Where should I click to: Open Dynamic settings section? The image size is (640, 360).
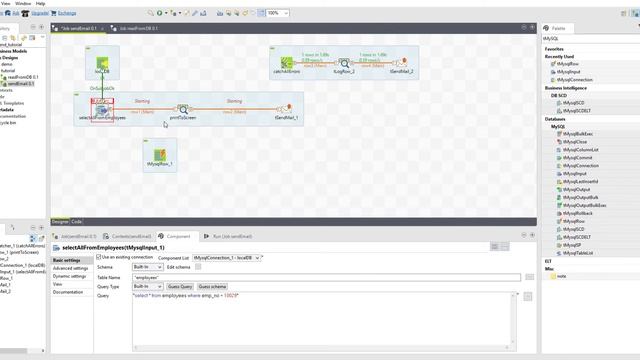coord(69,276)
